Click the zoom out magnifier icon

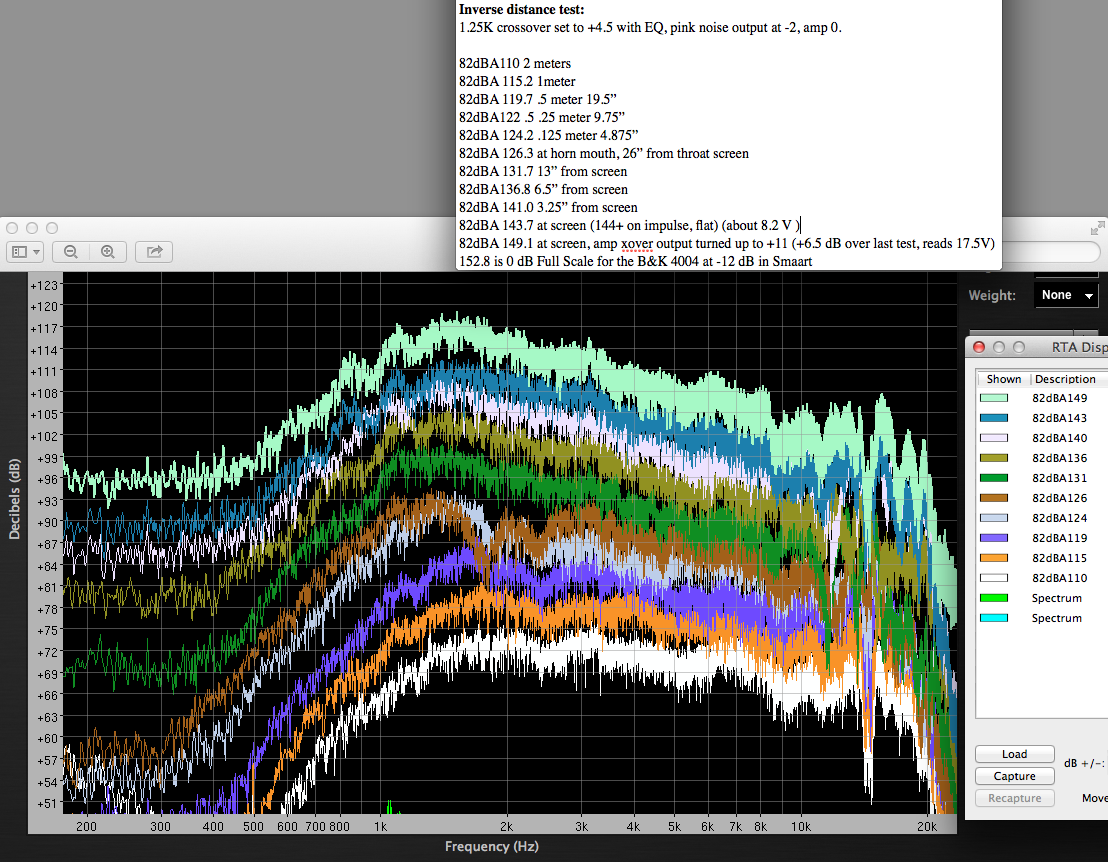(x=71, y=252)
